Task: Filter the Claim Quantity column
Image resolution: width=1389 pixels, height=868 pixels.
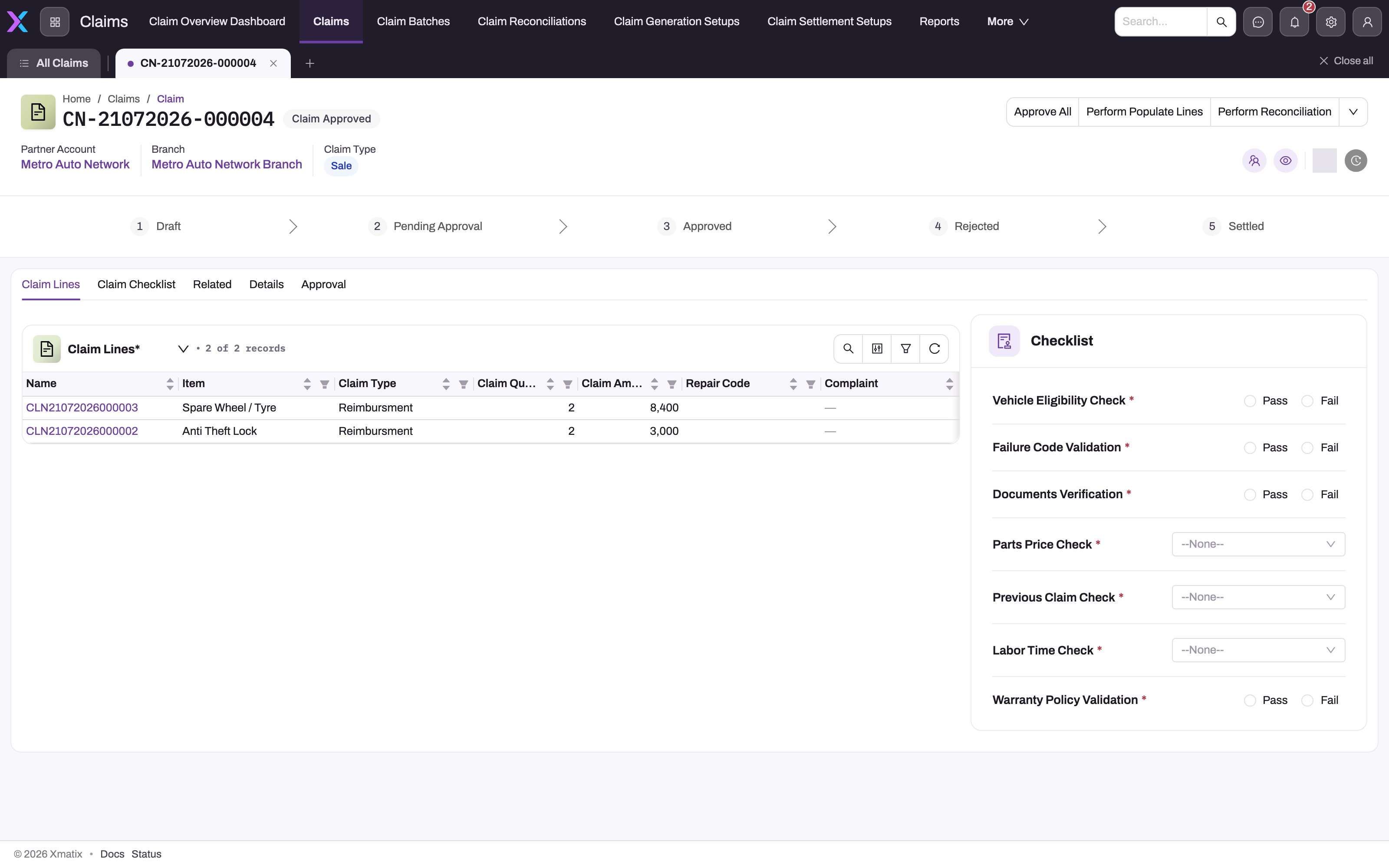Action: pos(568,384)
